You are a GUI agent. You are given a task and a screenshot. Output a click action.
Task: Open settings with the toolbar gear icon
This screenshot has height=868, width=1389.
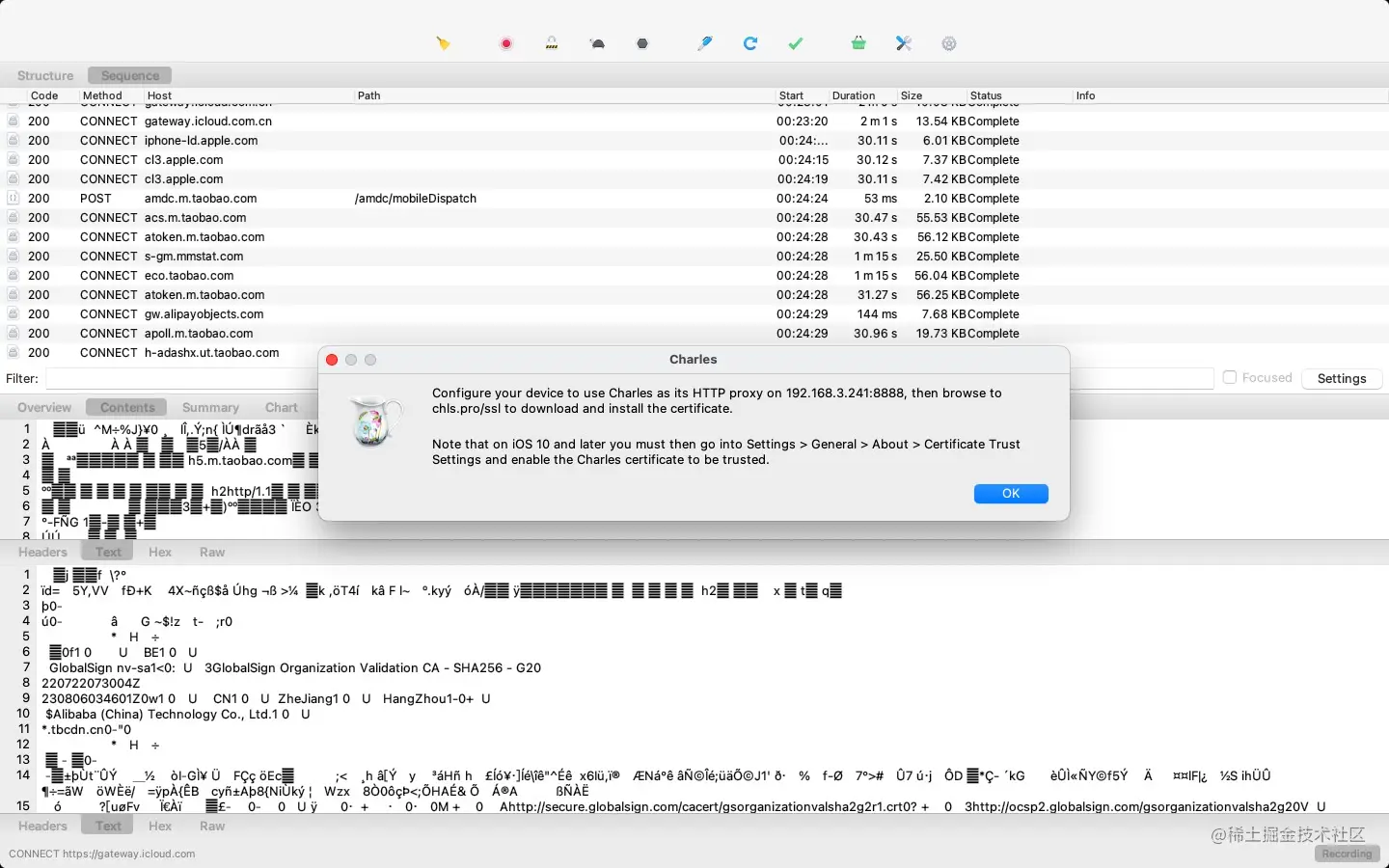click(x=949, y=43)
